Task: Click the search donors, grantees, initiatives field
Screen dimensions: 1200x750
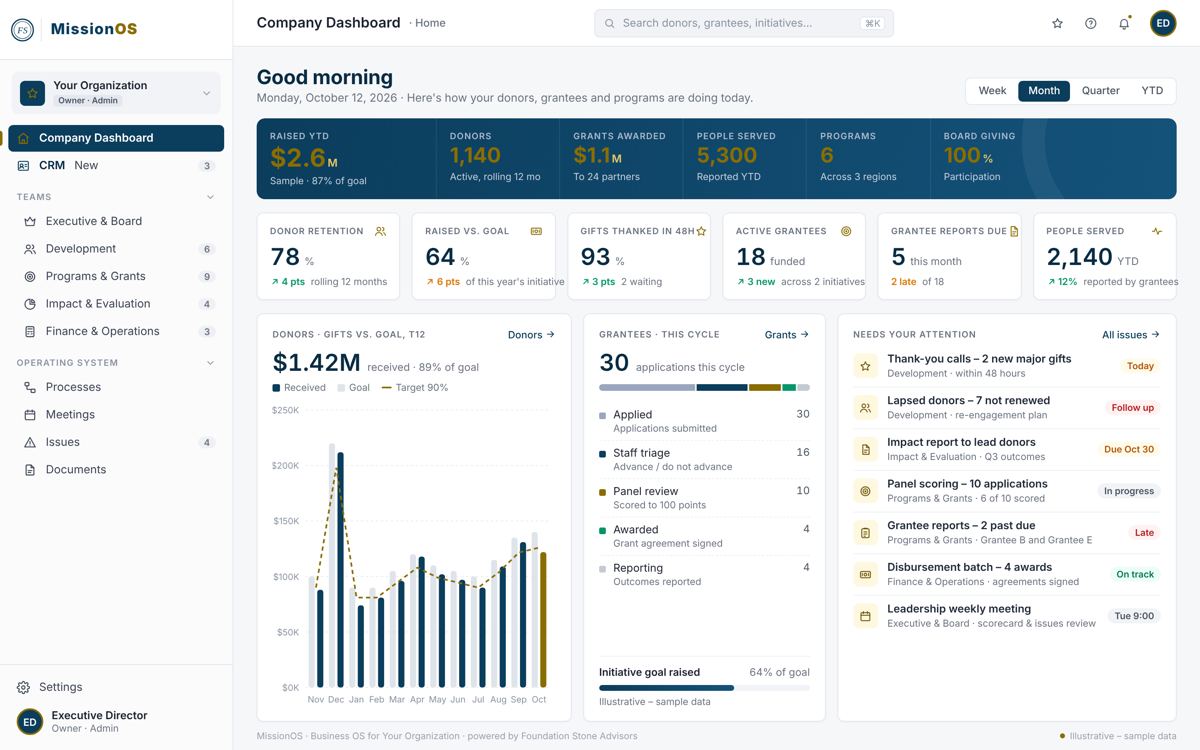Action: (744, 23)
